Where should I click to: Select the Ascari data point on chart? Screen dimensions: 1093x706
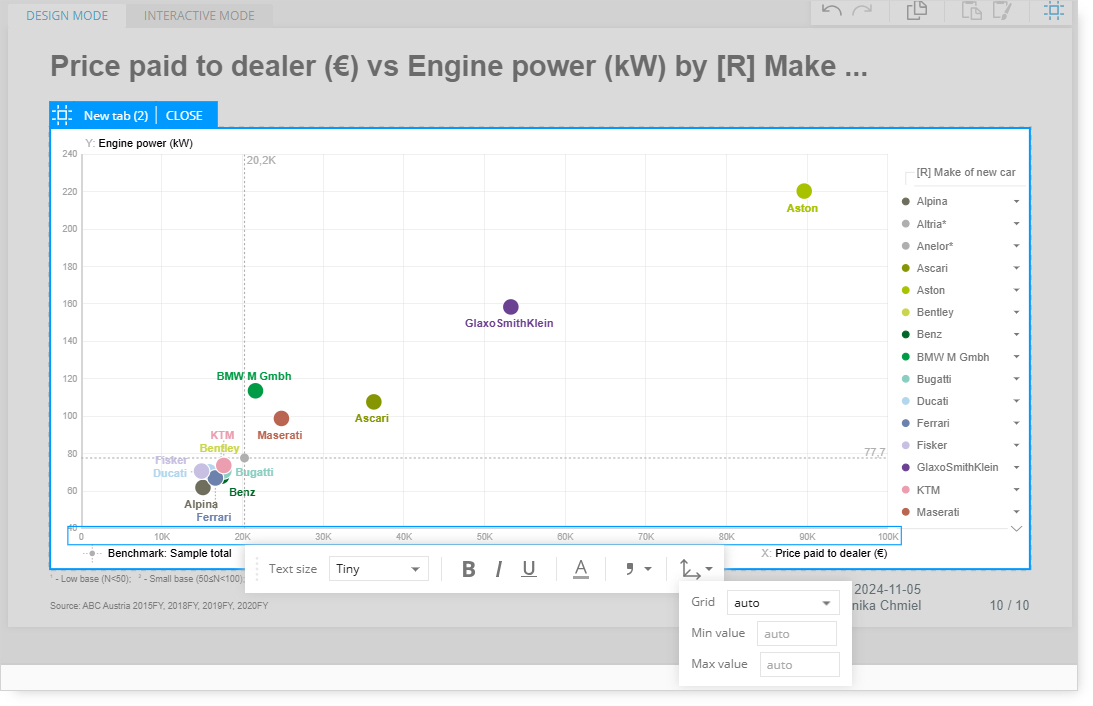(374, 402)
